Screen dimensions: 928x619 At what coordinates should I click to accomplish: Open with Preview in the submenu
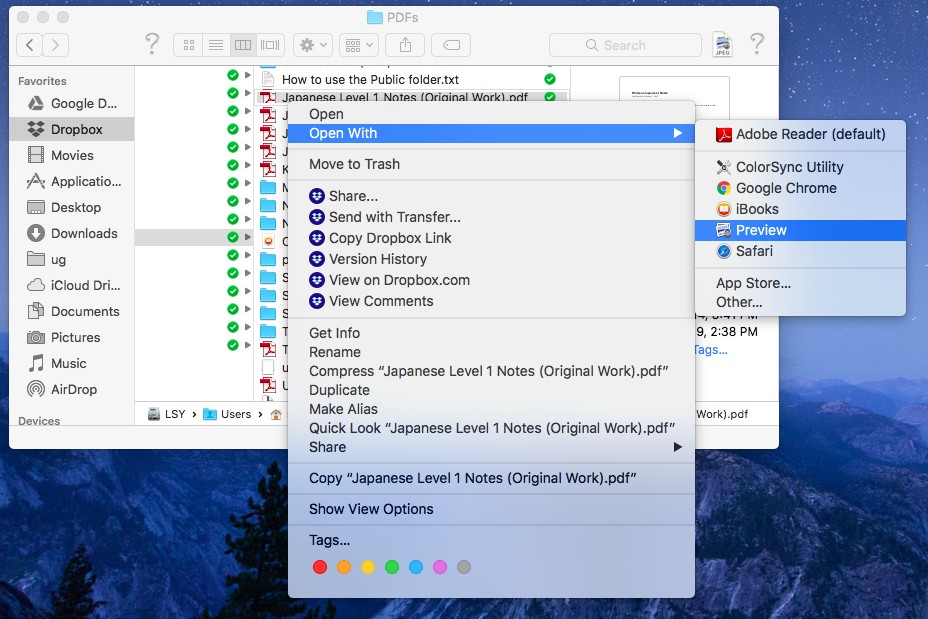pyautogui.click(x=760, y=230)
